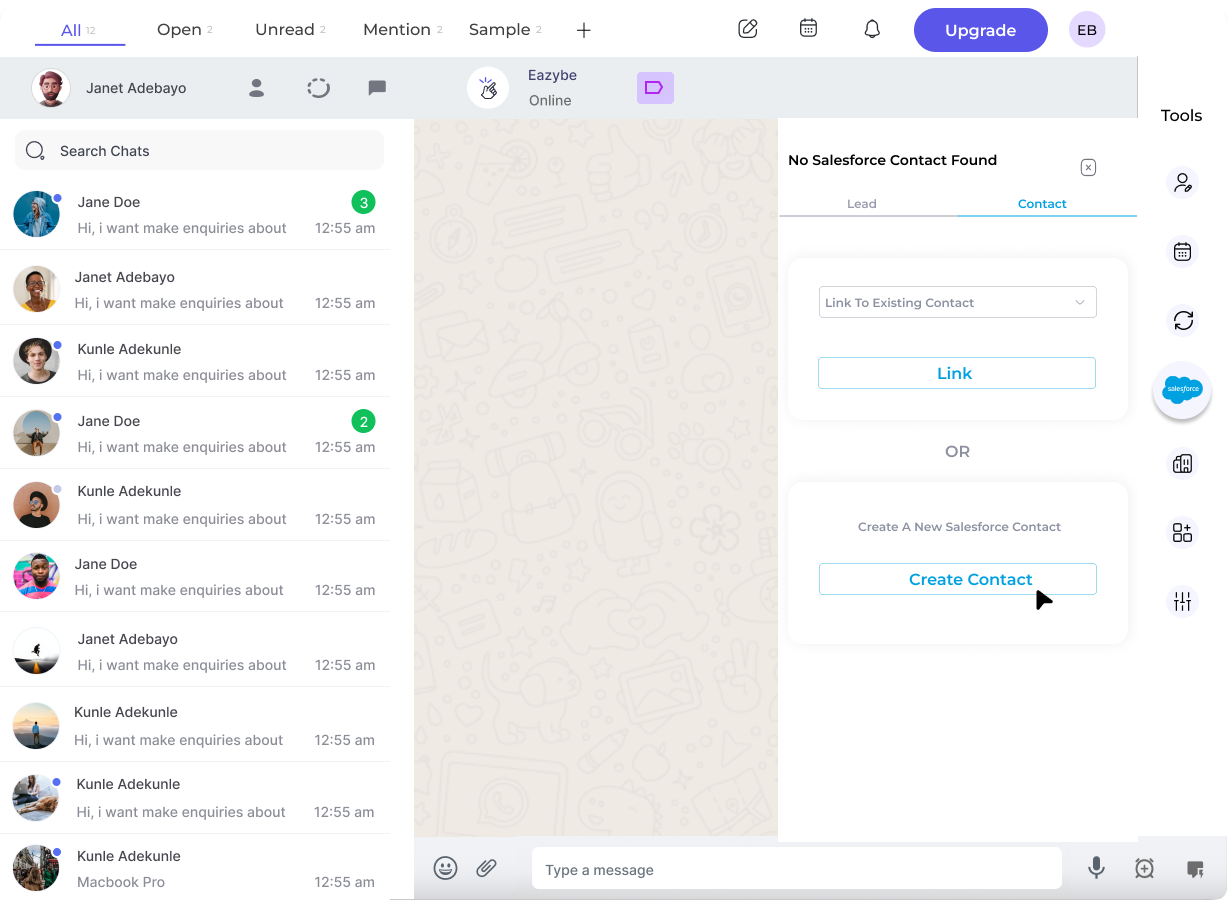This screenshot has width=1227, height=900.
Task: Open the notifications bell icon
Action: (871, 29)
